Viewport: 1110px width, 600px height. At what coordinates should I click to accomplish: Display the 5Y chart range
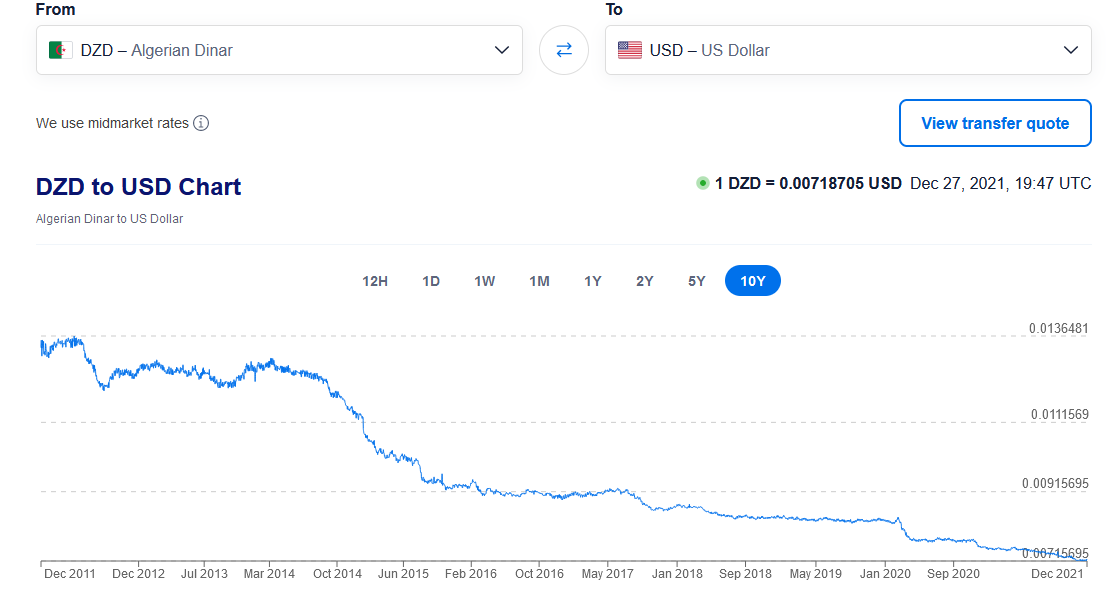click(x=697, y=281)
